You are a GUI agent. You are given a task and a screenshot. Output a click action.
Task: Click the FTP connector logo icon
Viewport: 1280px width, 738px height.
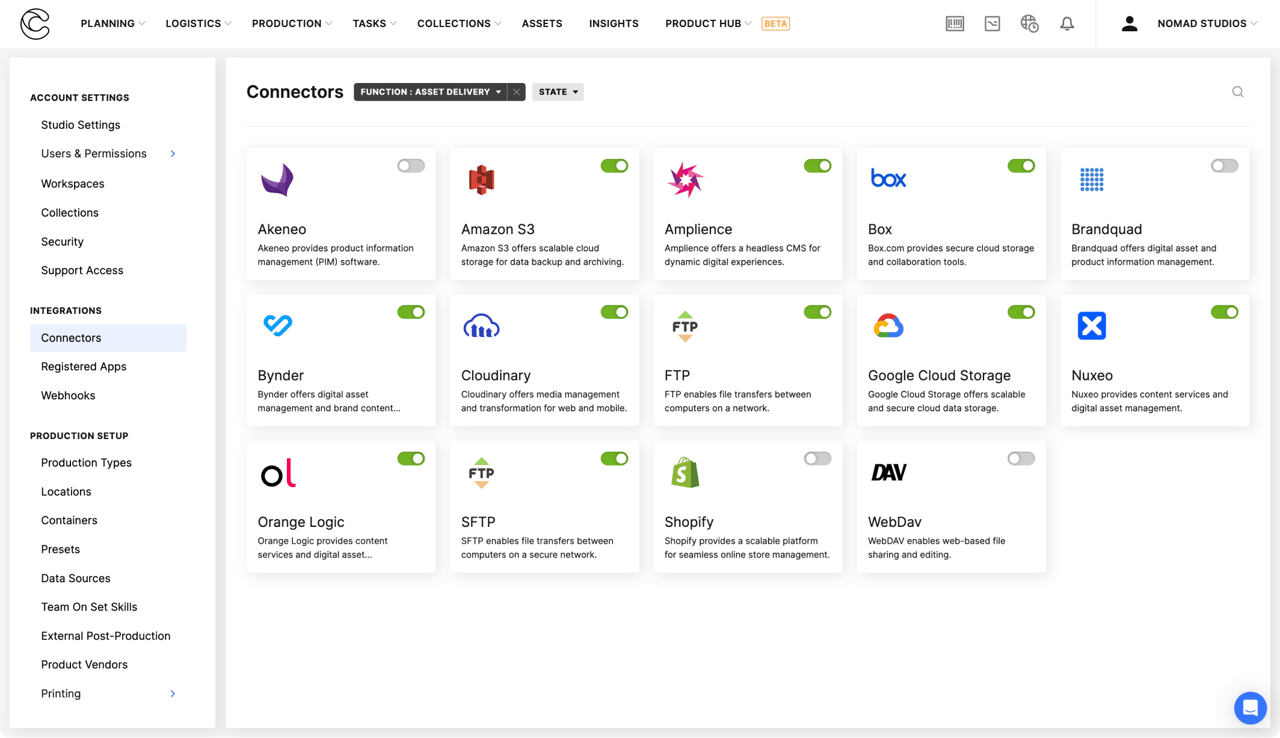click(x=685, y=326)
